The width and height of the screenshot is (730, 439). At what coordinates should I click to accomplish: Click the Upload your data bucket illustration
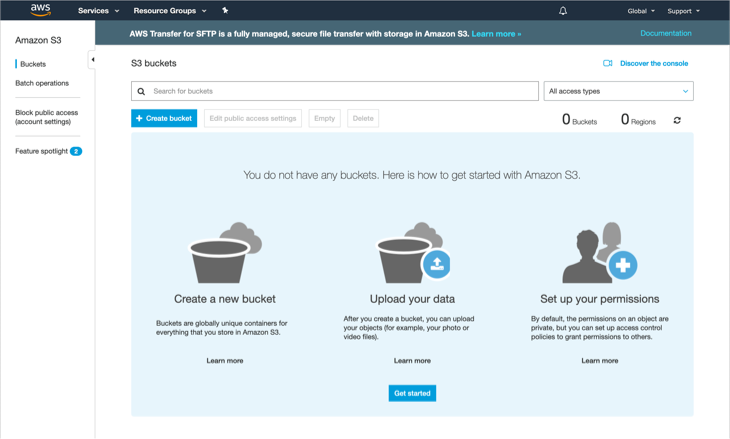[413, 252]
